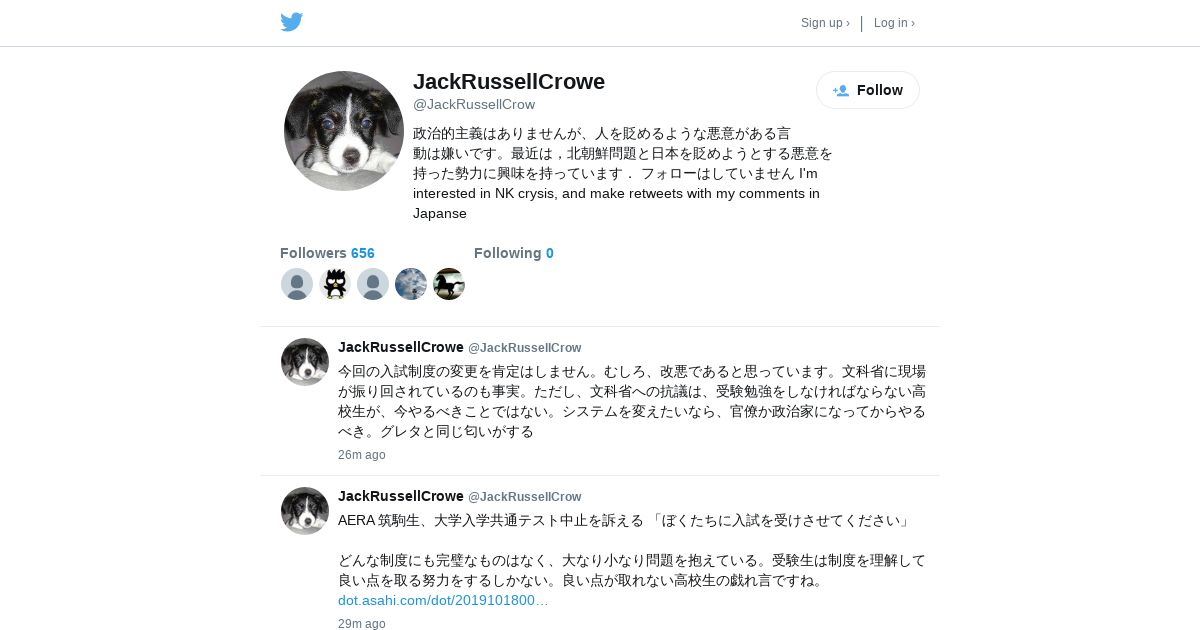Click the first tweet's puppy avatar

coord(305,362)
